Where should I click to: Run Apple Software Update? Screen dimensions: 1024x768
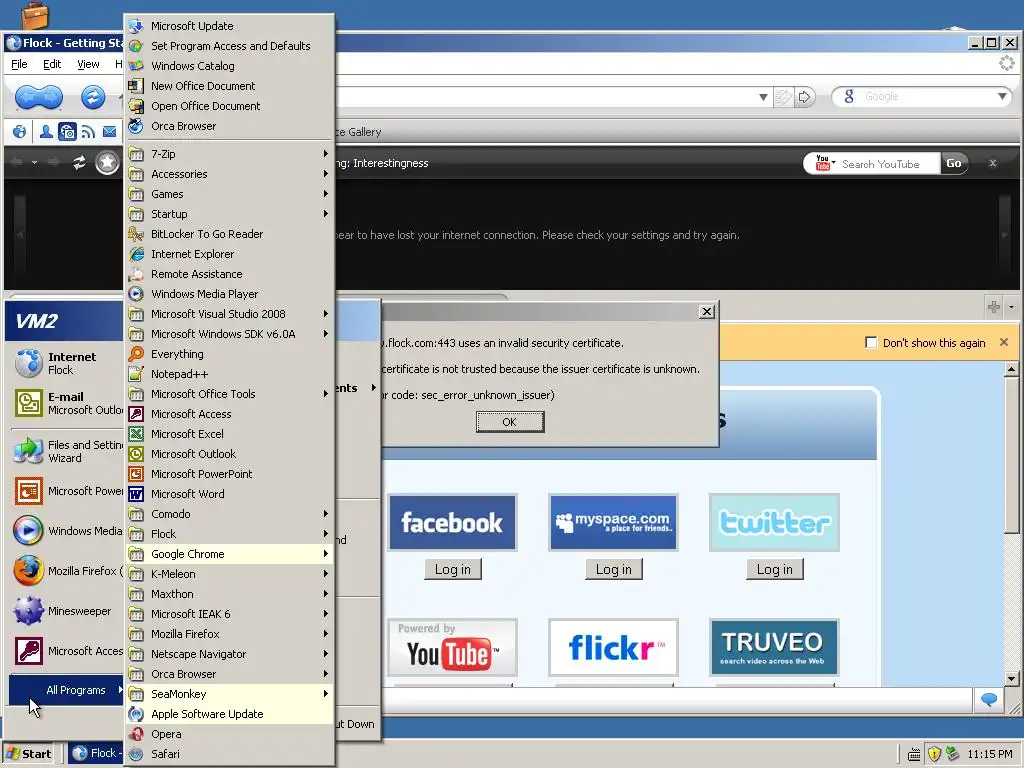[x=230, y=714]
